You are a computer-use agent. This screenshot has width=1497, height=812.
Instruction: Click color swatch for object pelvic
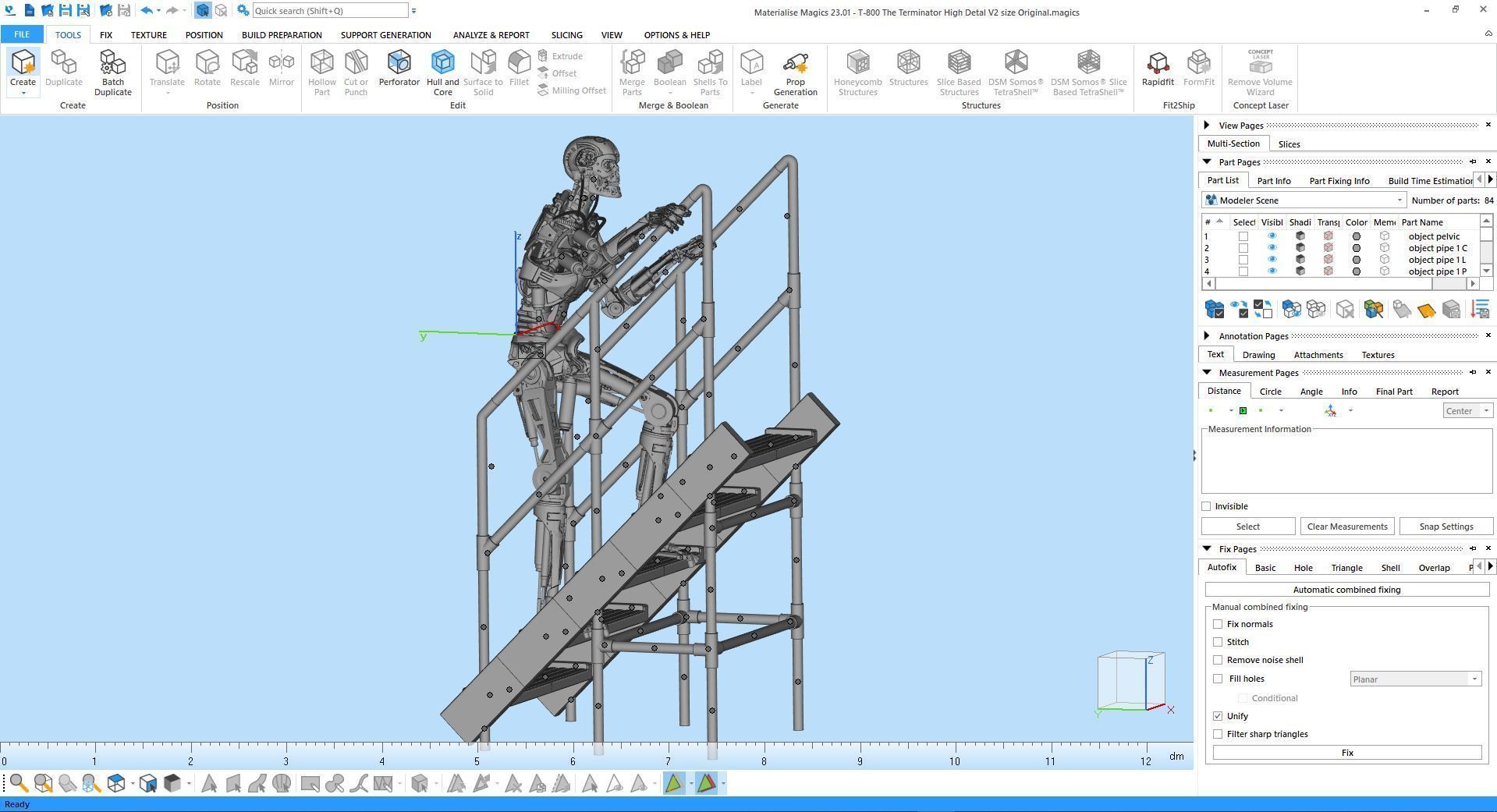(1356, 236)
